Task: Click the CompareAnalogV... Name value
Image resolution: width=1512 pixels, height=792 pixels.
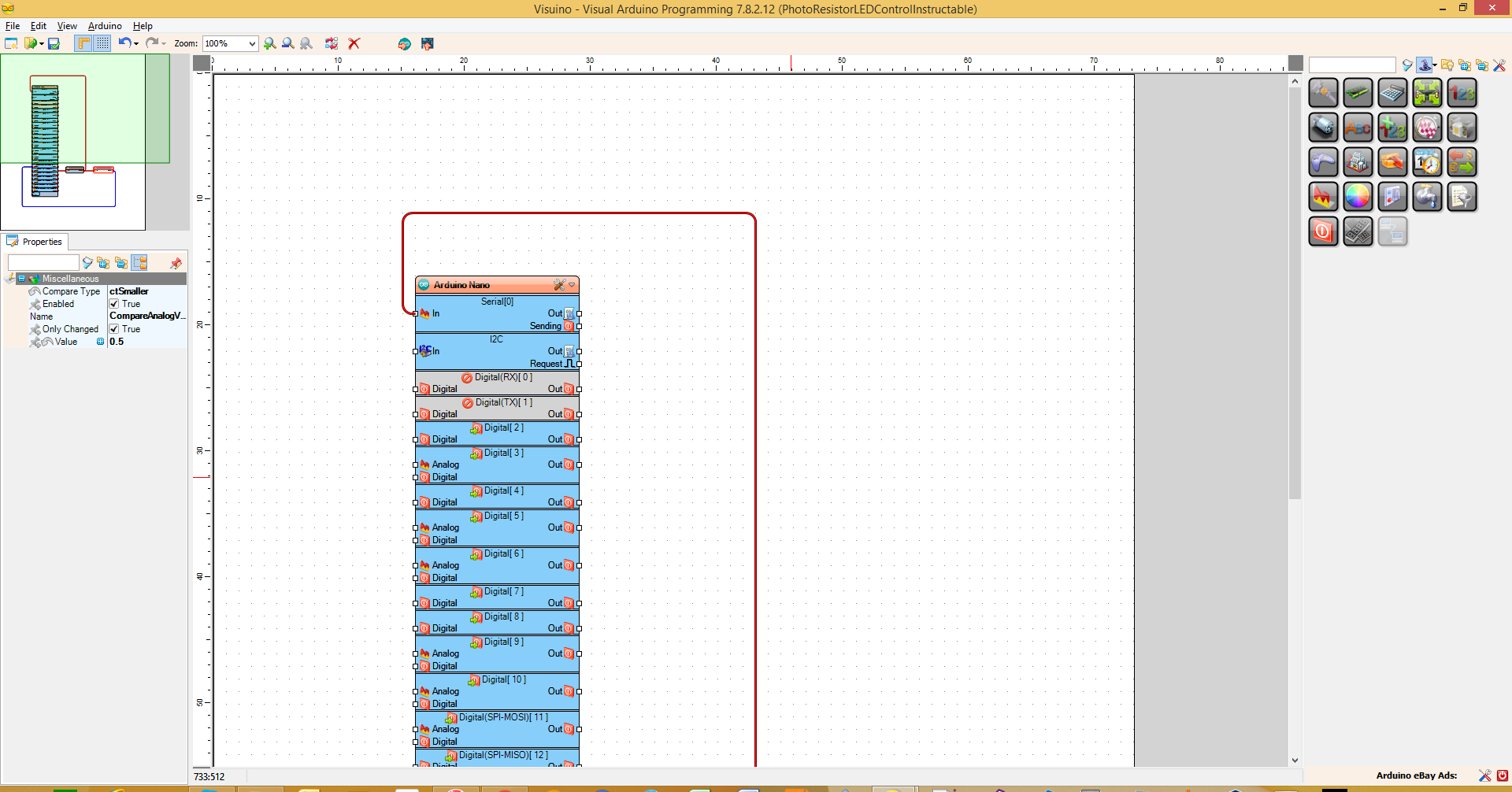Action: pos(146,316)
